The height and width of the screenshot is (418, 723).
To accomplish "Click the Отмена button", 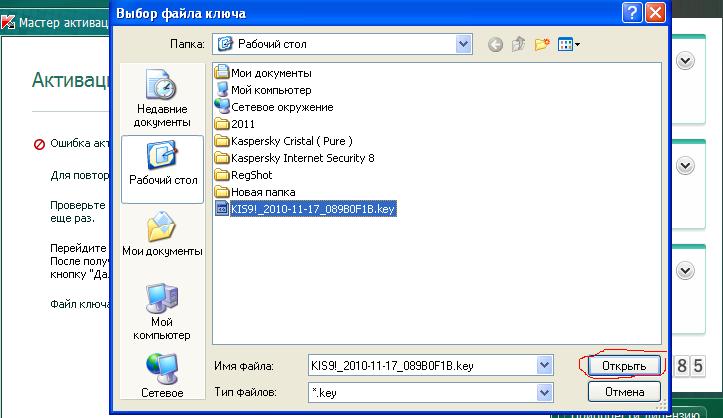I will pyautogui.click(x=624, y=392).
